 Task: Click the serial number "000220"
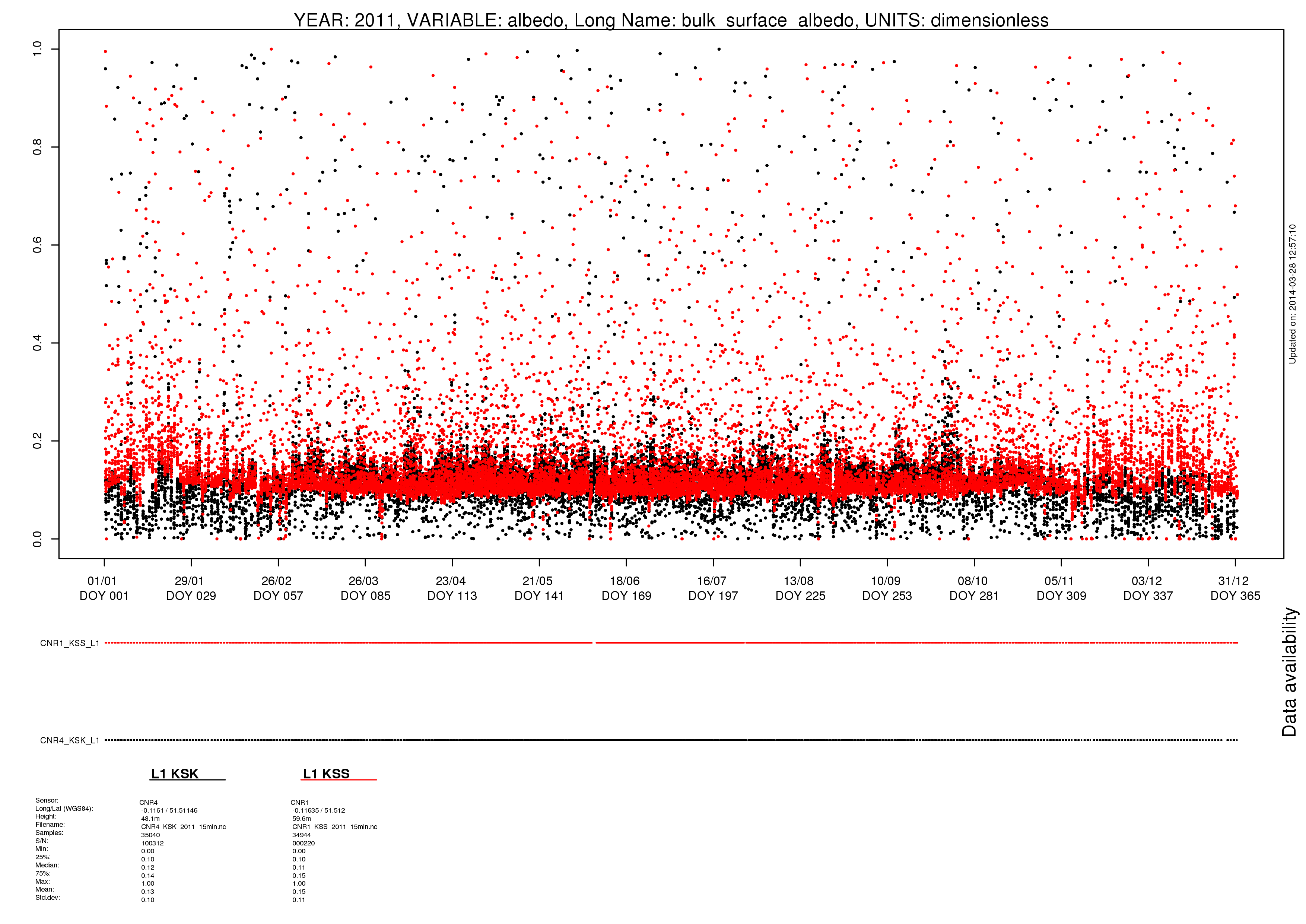[x=304, y=843]
